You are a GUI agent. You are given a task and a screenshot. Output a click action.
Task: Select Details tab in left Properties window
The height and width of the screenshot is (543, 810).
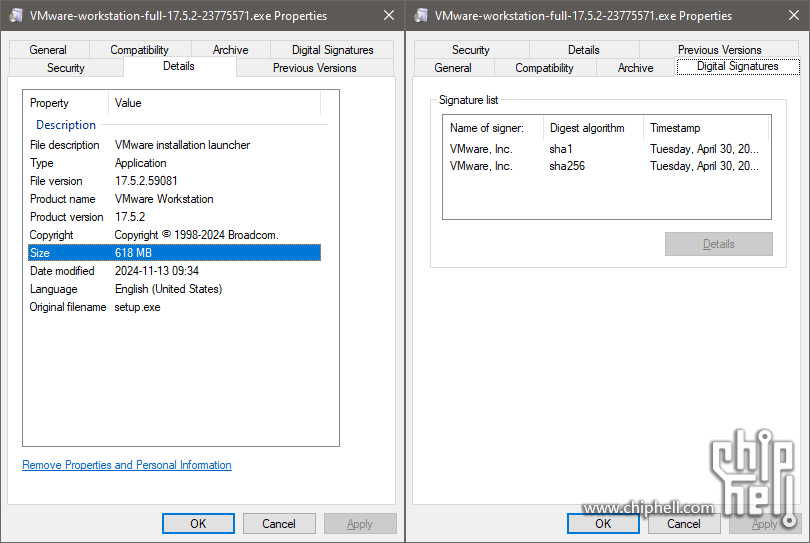(179, 66)
